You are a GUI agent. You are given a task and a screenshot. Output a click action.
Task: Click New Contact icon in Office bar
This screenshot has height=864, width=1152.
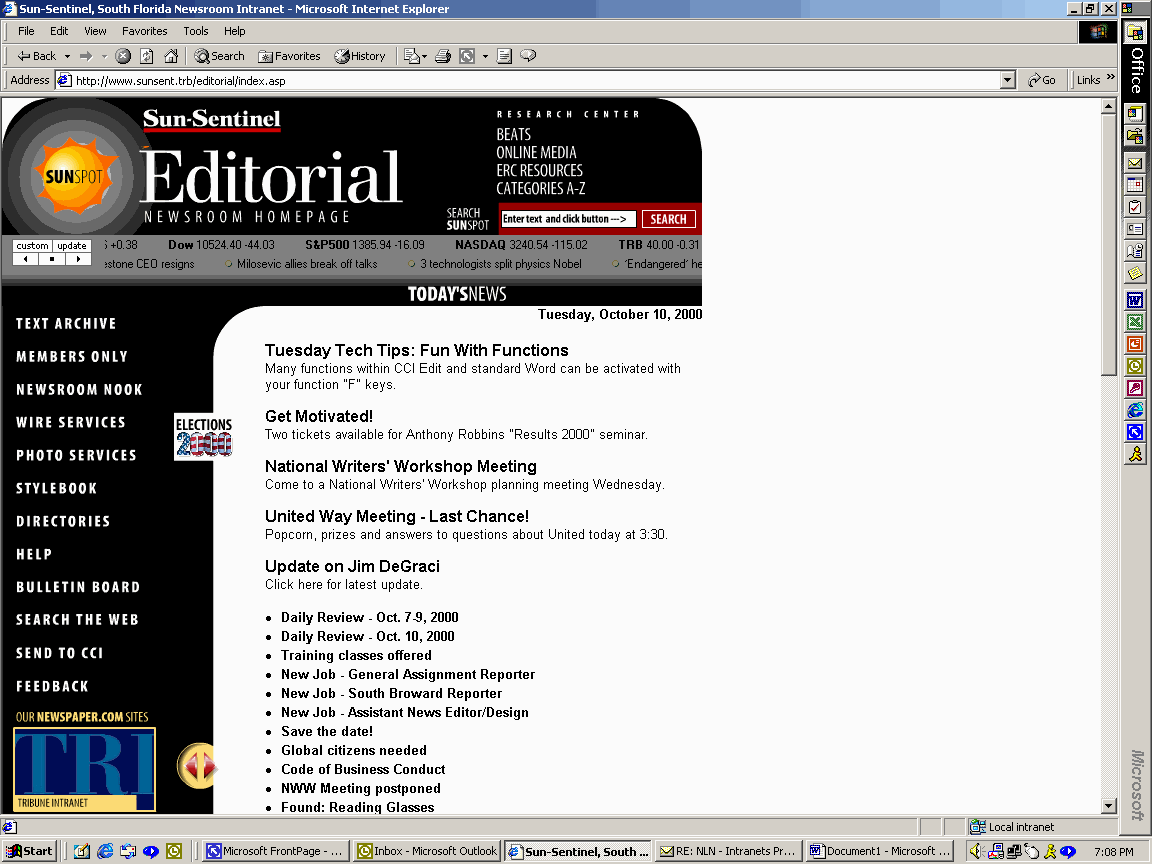(1135, 229)
